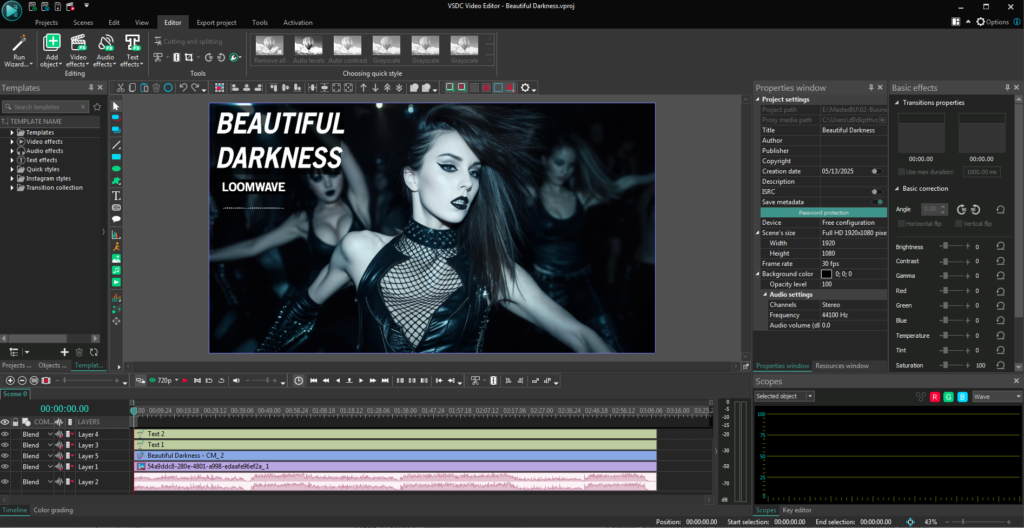Screen dimensions: 1024x528
Task: Toggle the Save metadata switch
Action: pyautogui.click(x=877, y=202)
